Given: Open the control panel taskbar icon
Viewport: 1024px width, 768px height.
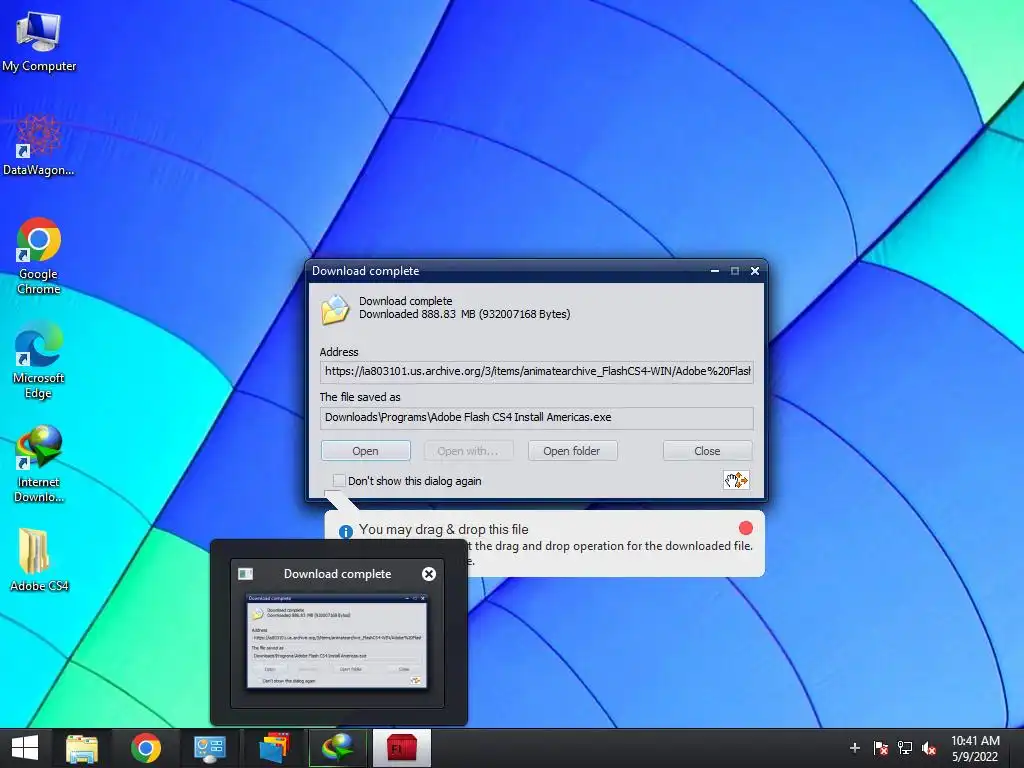Looking at the screenshot, I should 209,748.
